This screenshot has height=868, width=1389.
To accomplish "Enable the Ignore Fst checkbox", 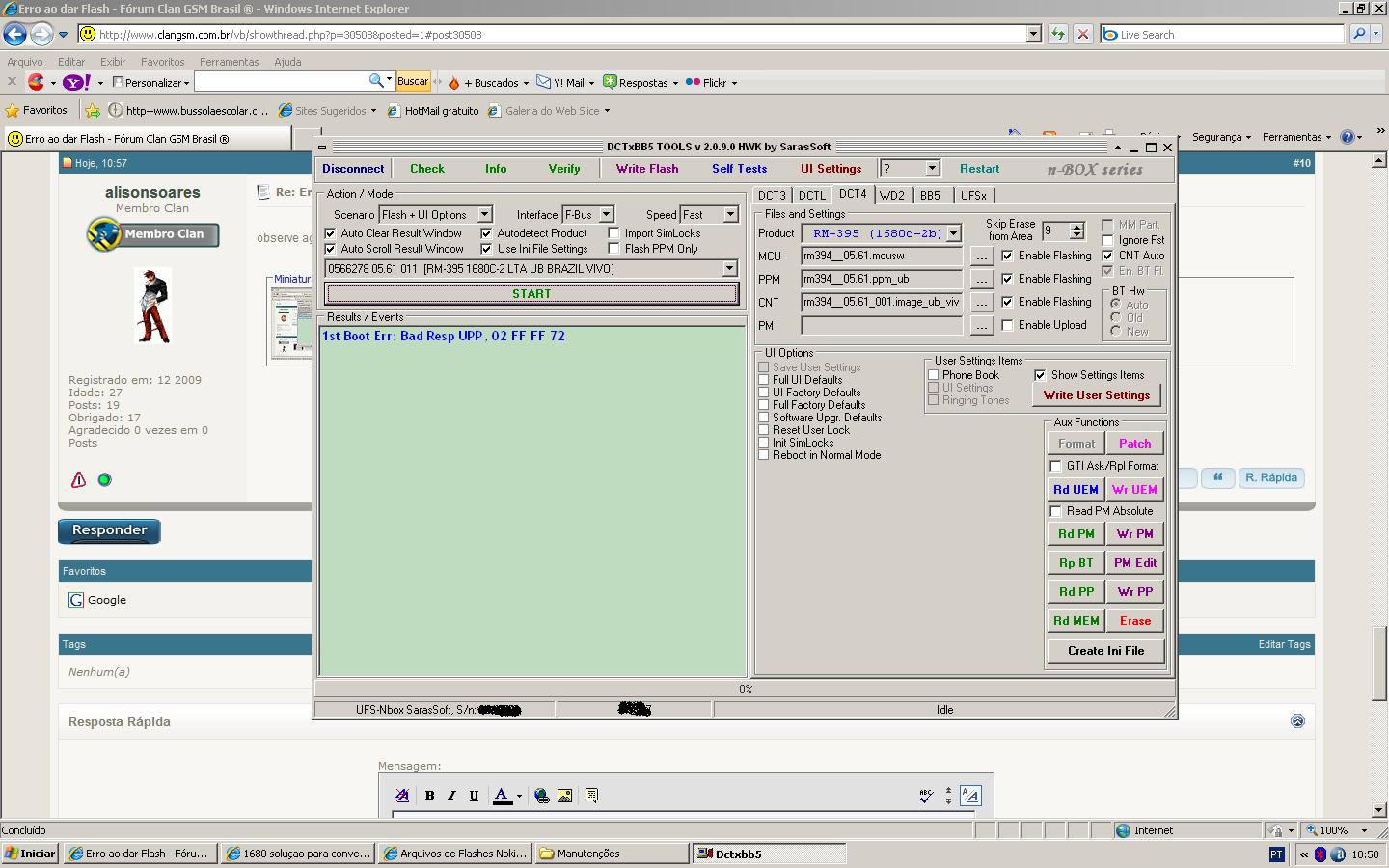I will pos(1108,240).
